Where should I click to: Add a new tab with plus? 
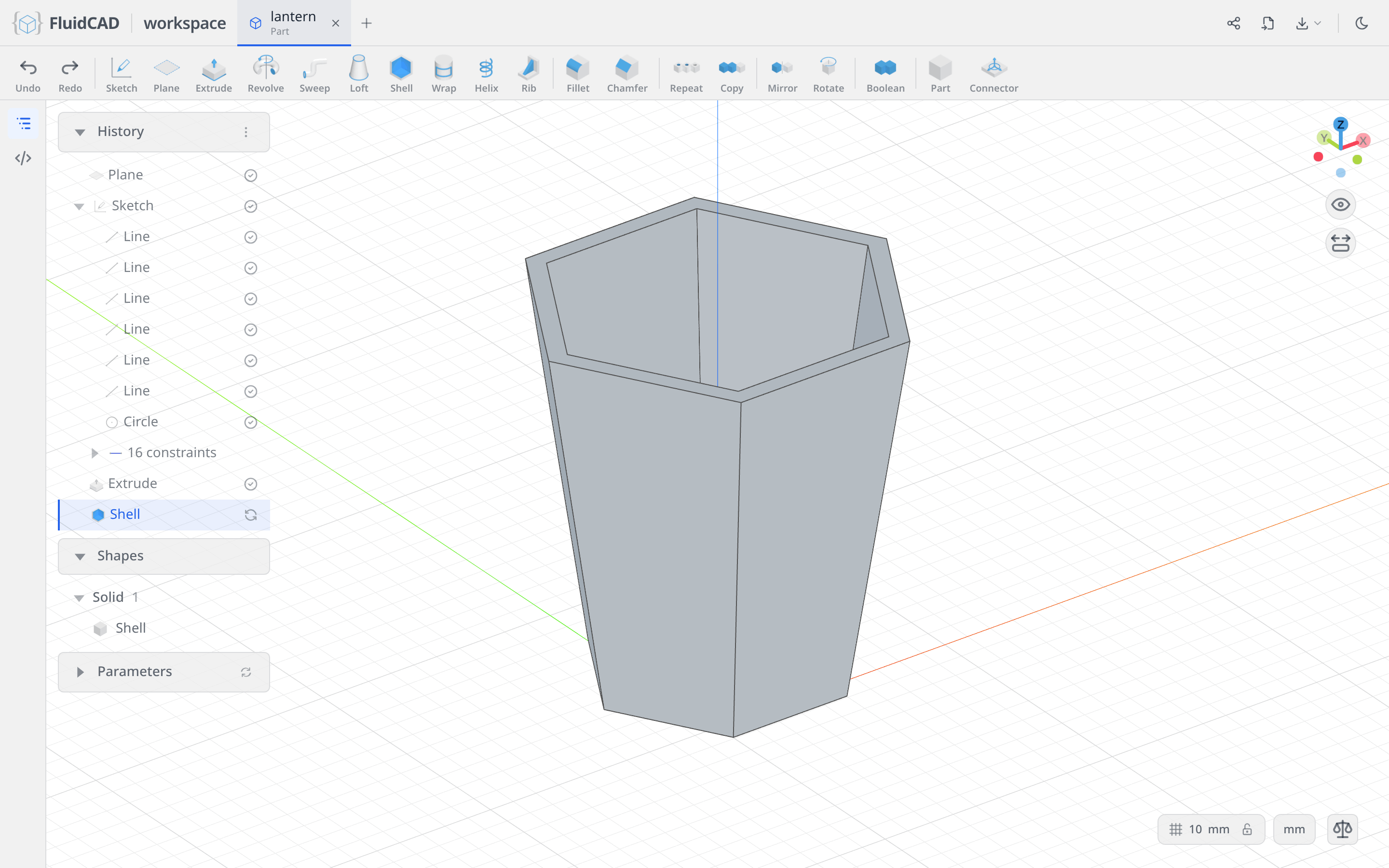tap(366, 23)
